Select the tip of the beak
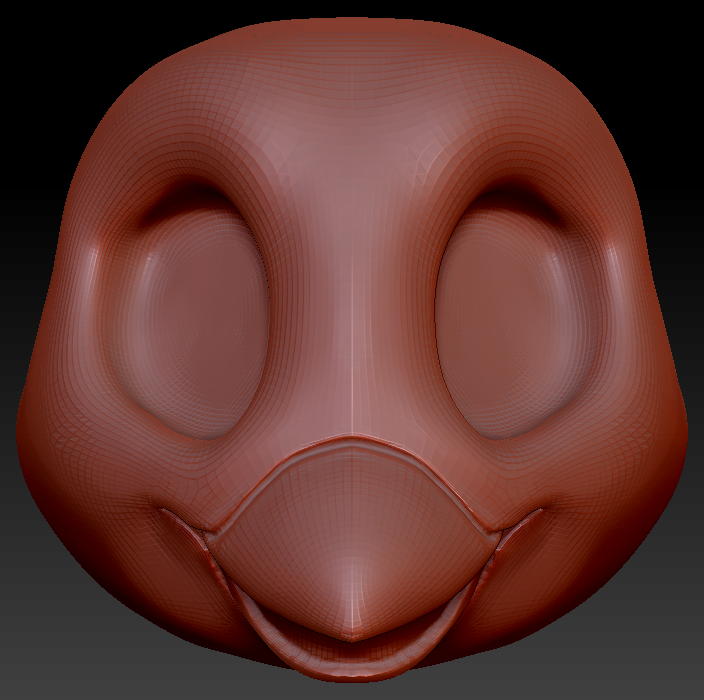Image resolution: width=704 pixels, height=700 pixels. click(x=350, y=632)
